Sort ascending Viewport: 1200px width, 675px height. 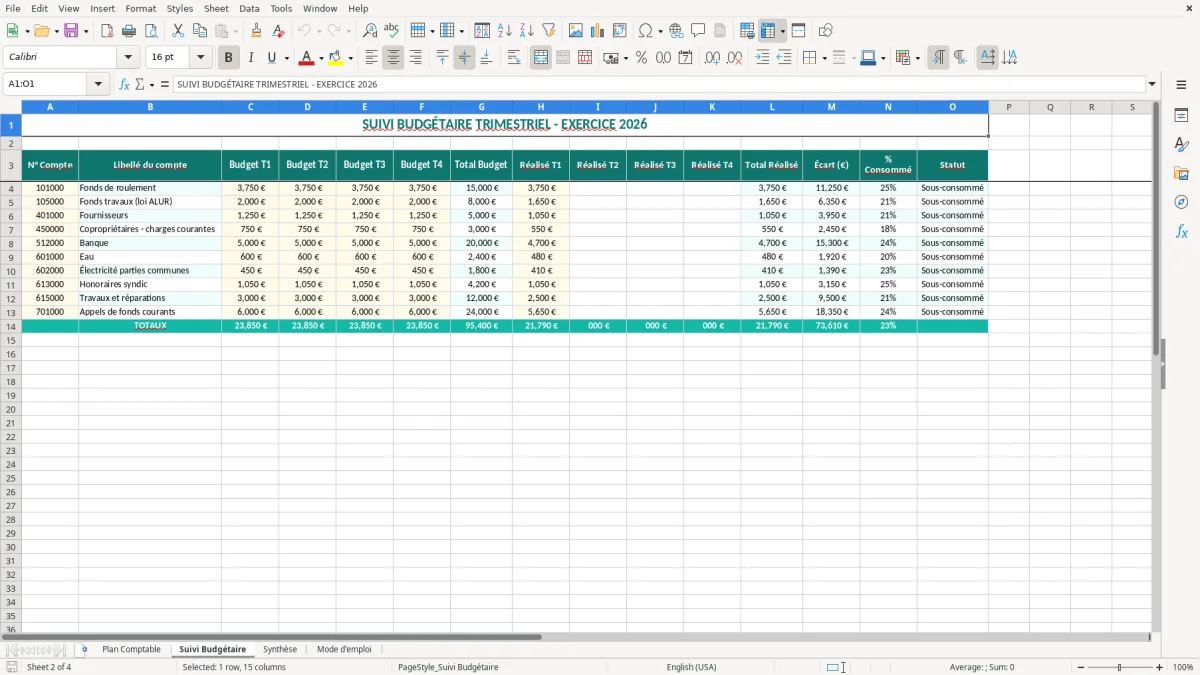coord(505,31)
